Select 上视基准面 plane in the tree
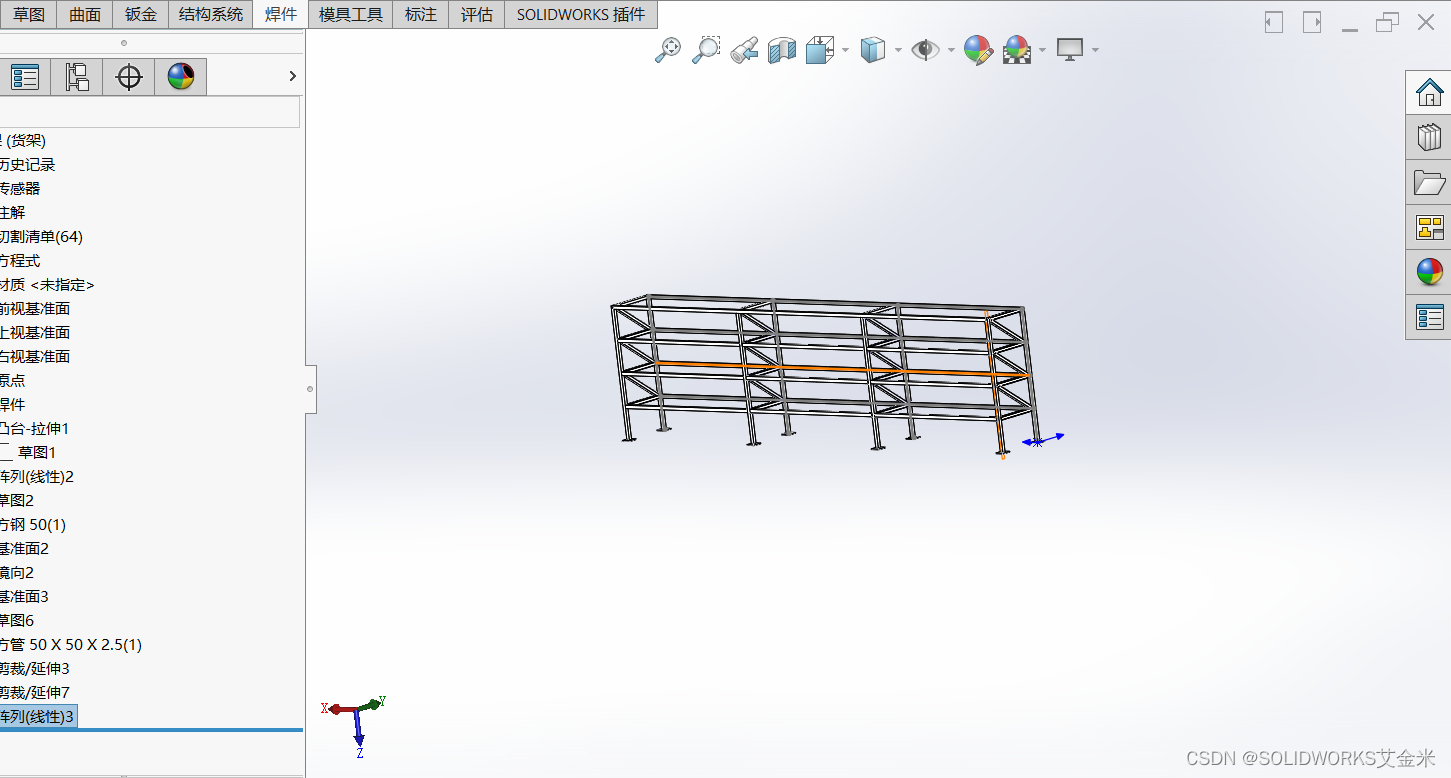Image resolution: width=1451 pixels, height=778 pixels. tap(35, 333)
